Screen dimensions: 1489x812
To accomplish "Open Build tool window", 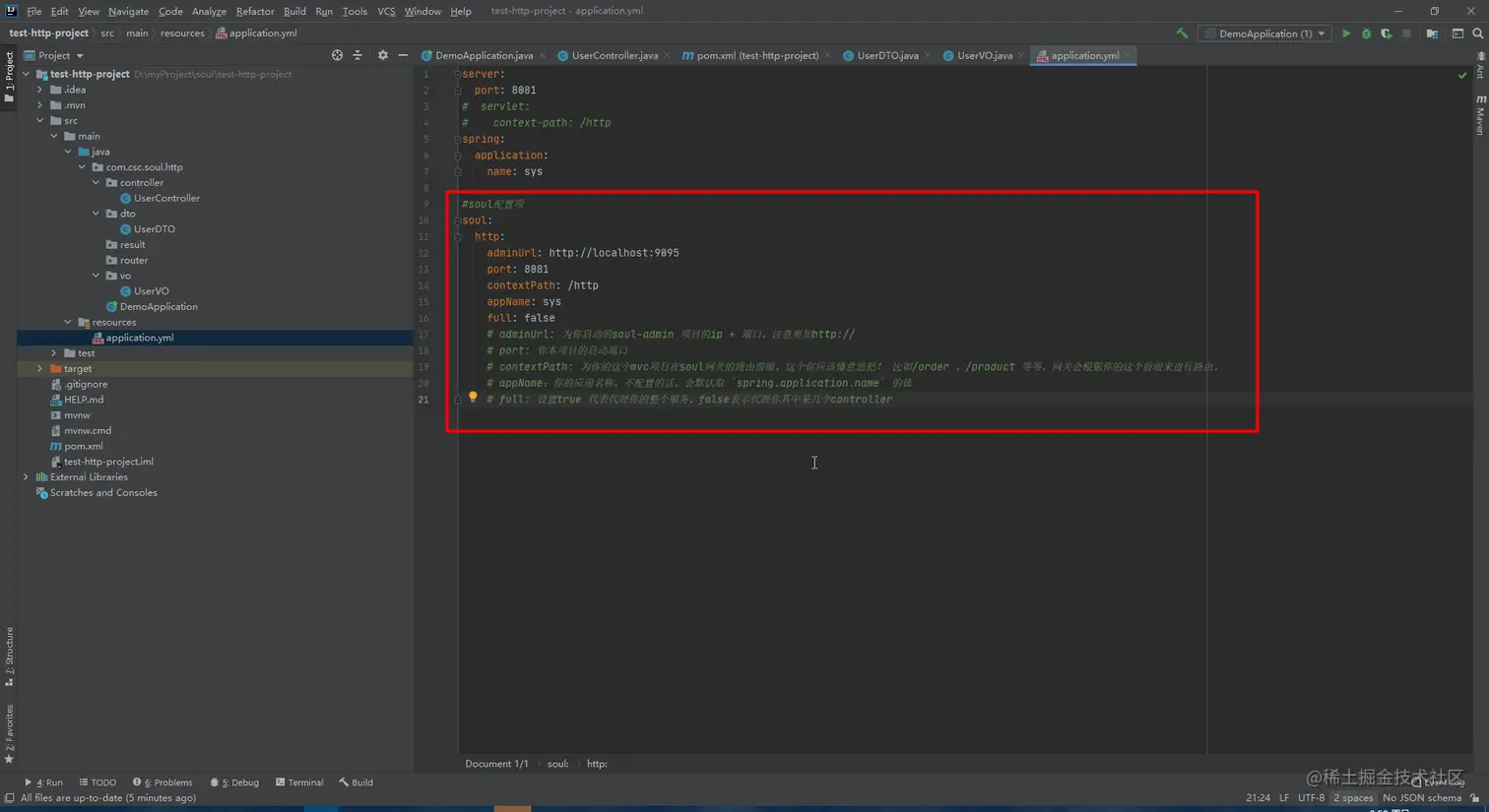I will point(356,782).
